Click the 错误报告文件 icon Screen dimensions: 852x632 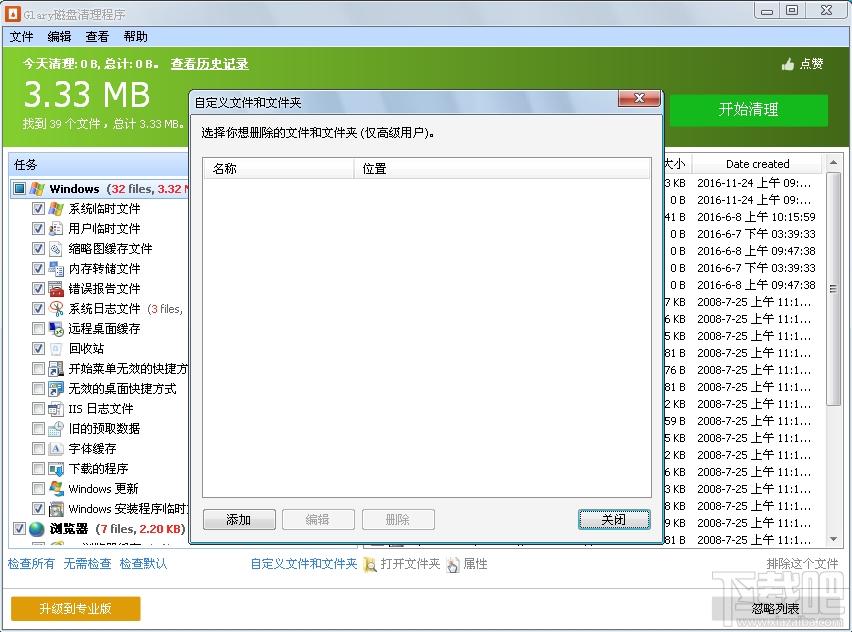click(x=56, y=289)
